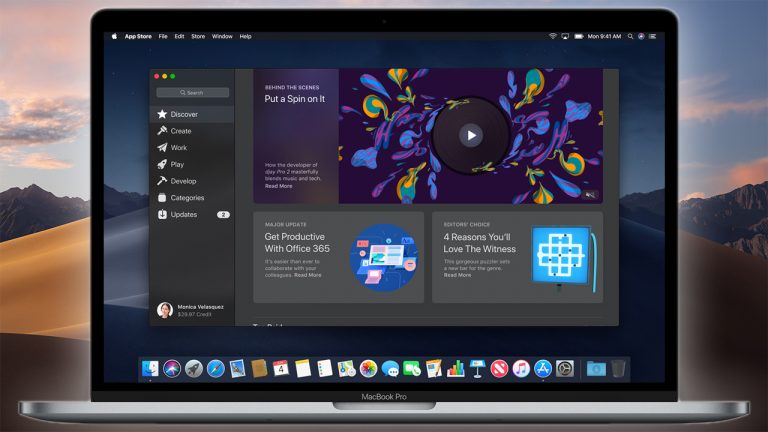768x432 pixels.
Task: Open the Develop sidebar section
Action: click(x=192, y=181)
